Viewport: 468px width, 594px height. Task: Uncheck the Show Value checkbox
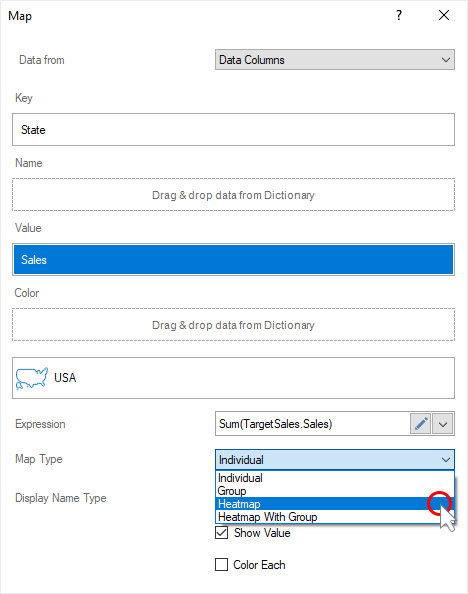coord(222,533)
